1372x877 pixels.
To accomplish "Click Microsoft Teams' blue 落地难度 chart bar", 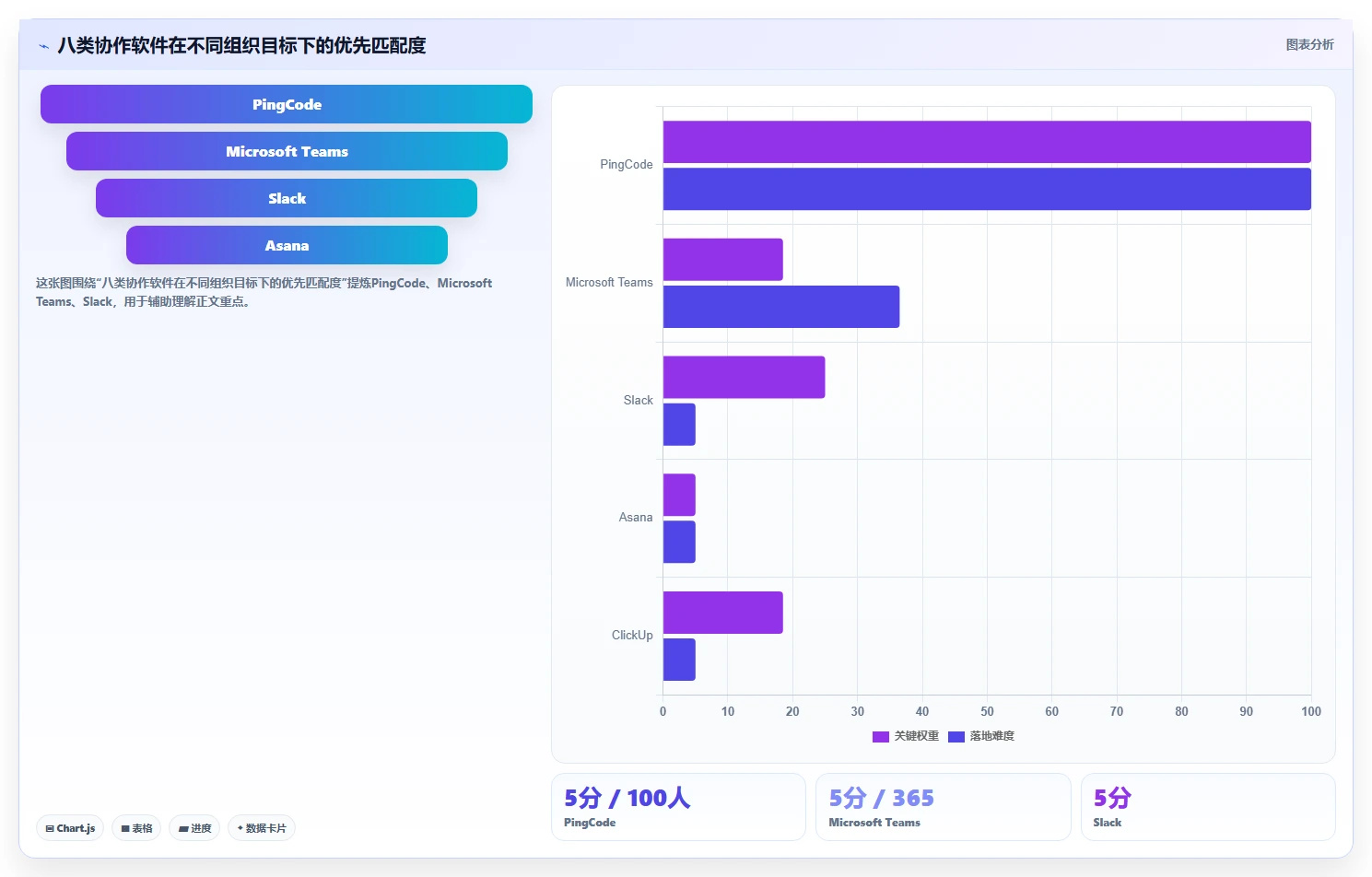I will pyautogui.click(x=781, y=307).
